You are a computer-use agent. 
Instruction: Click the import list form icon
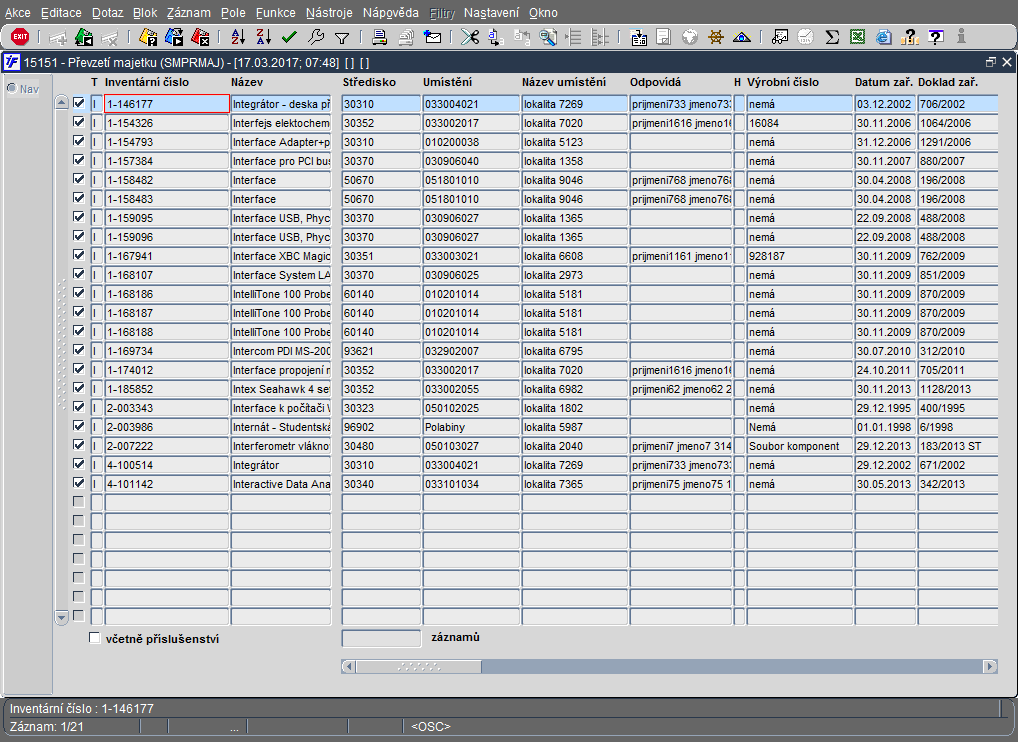[638, 37]
